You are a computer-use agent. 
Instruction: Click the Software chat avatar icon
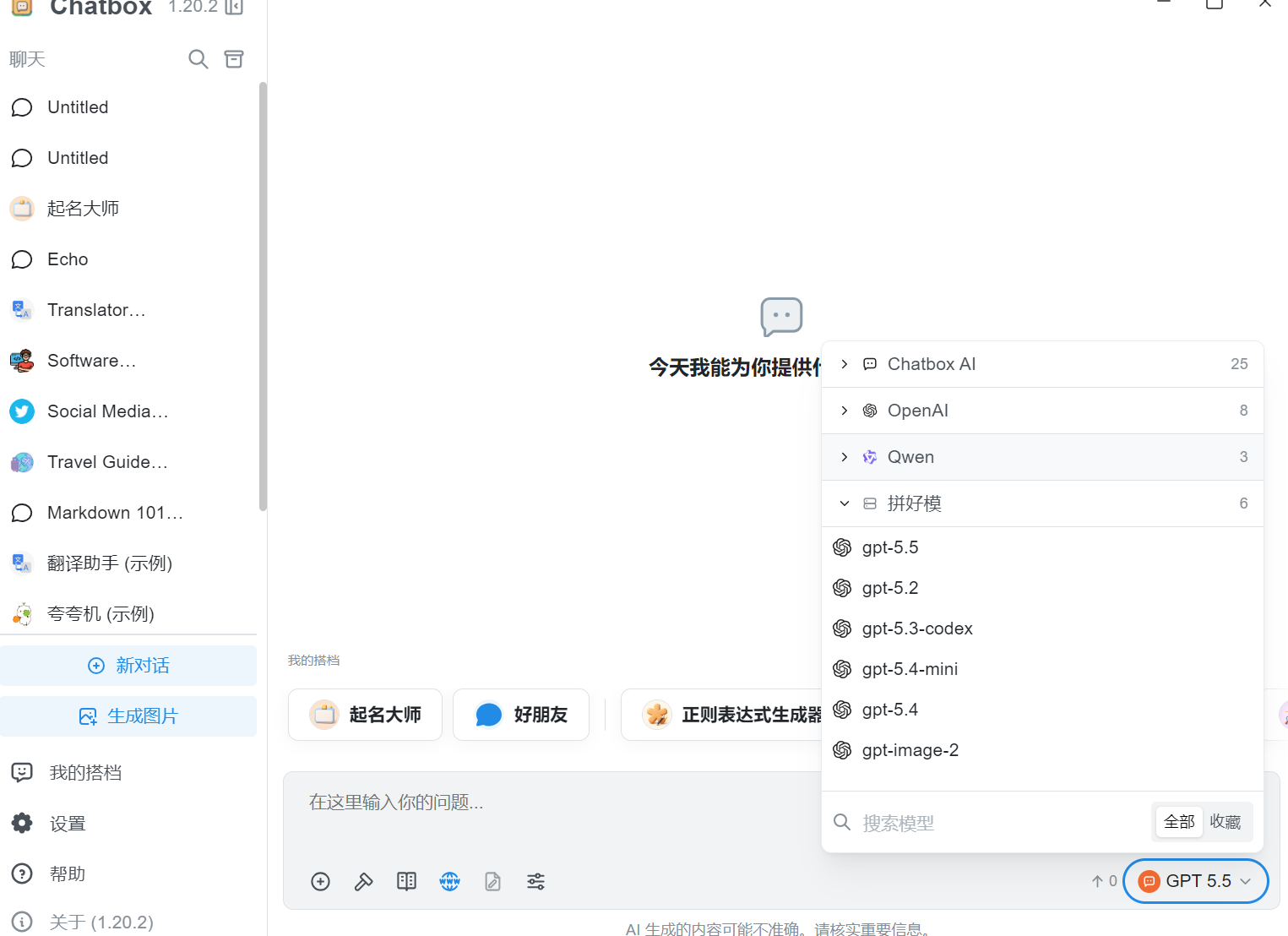tap(22, 361)
